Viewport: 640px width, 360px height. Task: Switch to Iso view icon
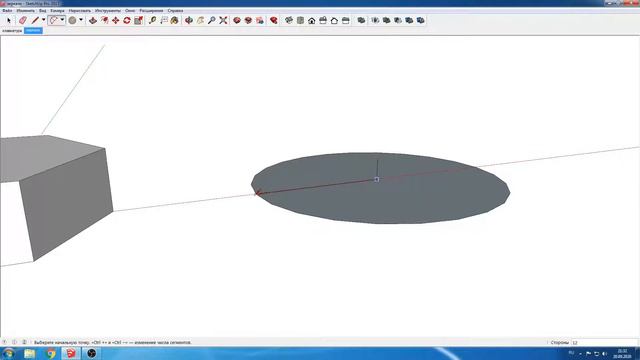[289, 20]
